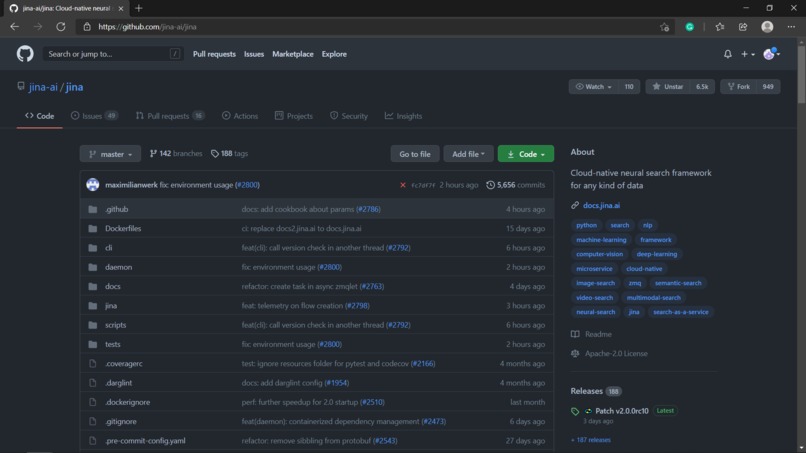Open the Projects tab
This screenshot has width=806, height=453.
294,116
